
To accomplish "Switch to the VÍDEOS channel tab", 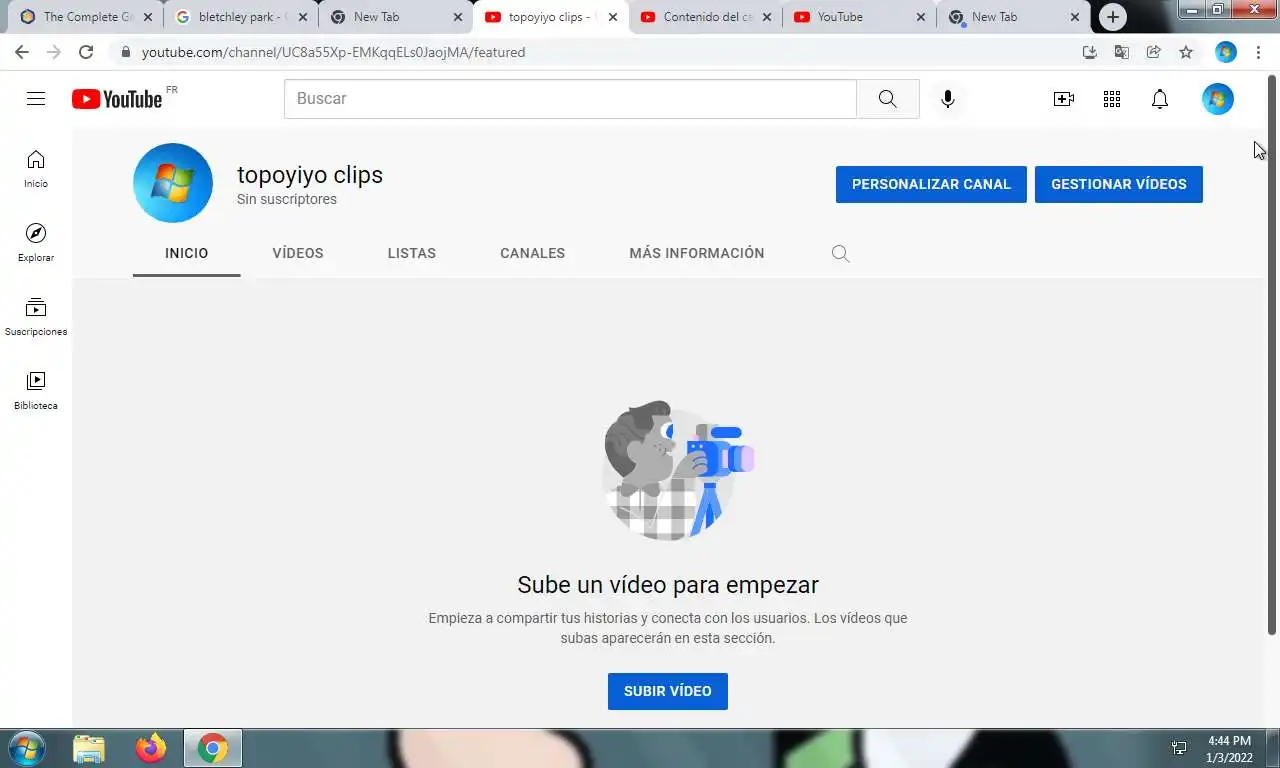I will click(x=298, y=253).
